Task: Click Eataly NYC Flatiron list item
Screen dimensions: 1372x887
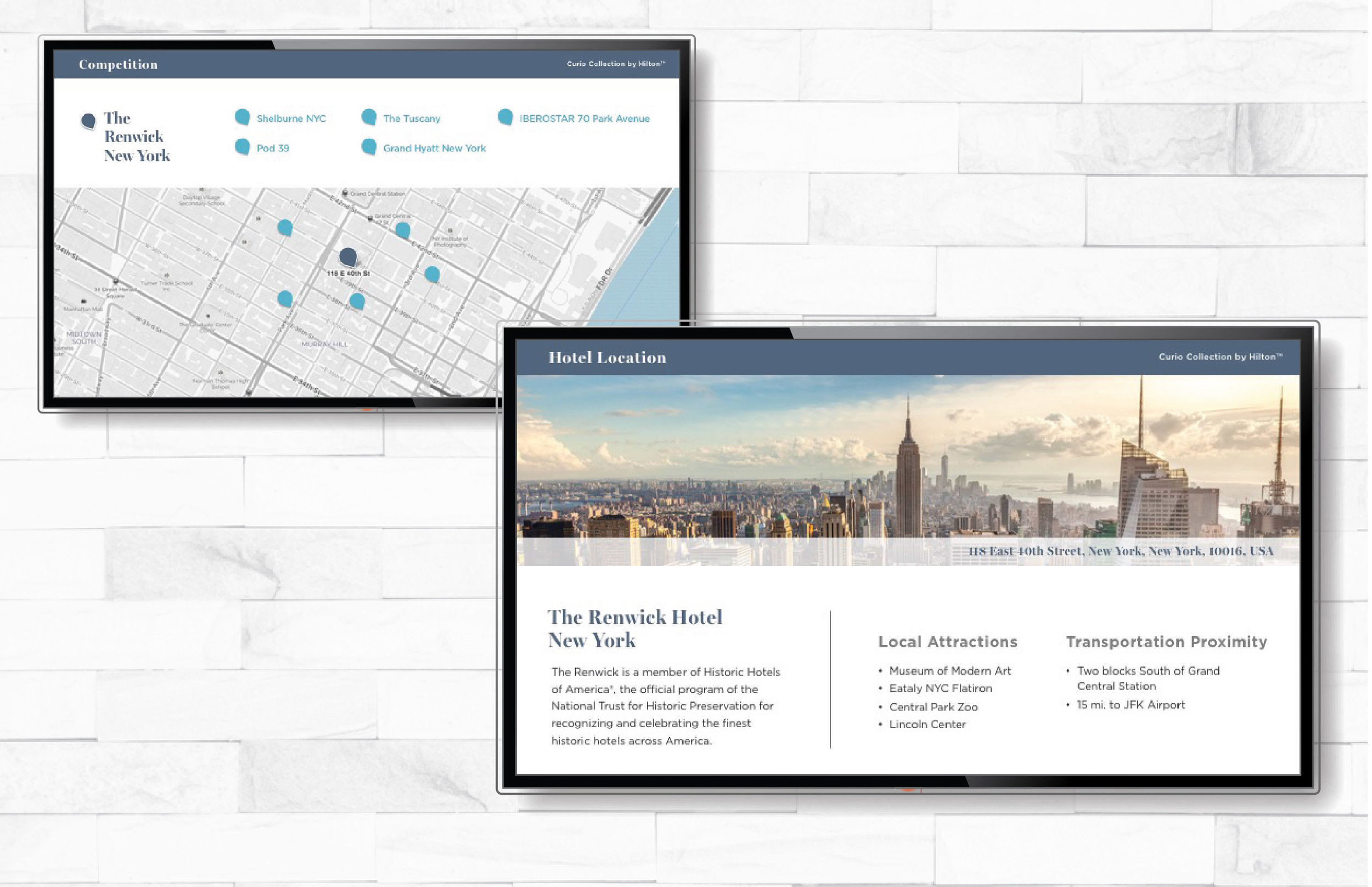Action: (941, 688)
